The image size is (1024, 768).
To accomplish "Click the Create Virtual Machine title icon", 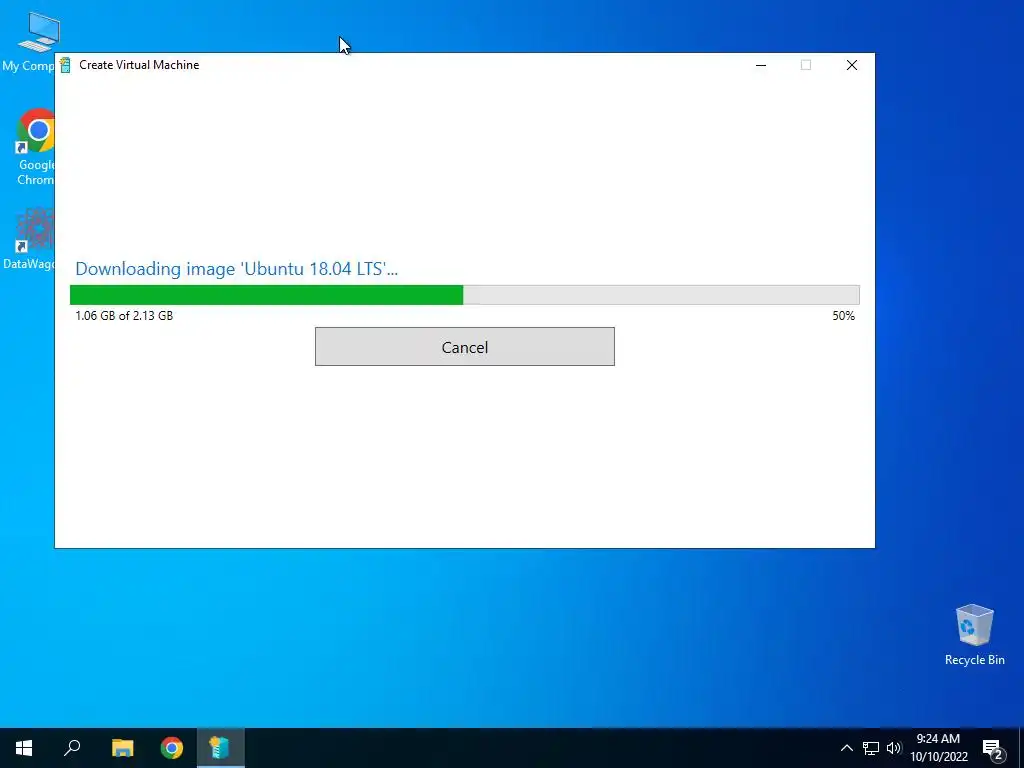I will (65, 65).
